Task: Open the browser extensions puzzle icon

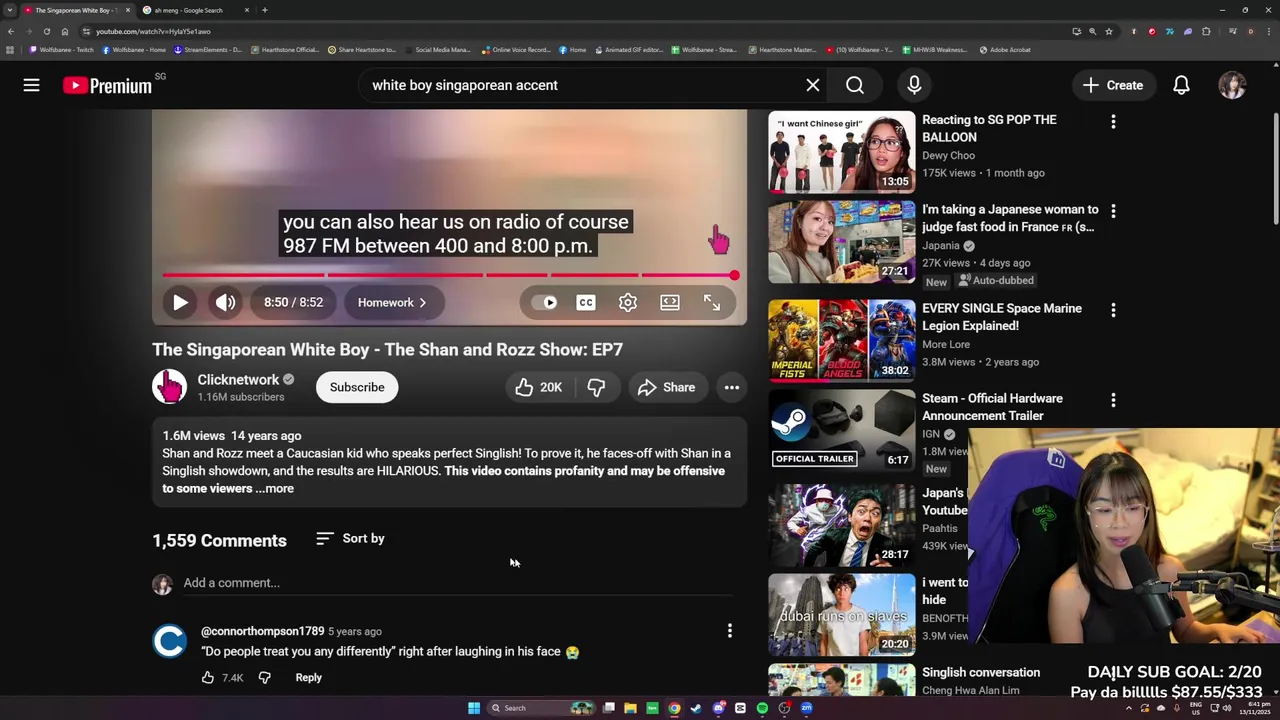Action: 1206,31
